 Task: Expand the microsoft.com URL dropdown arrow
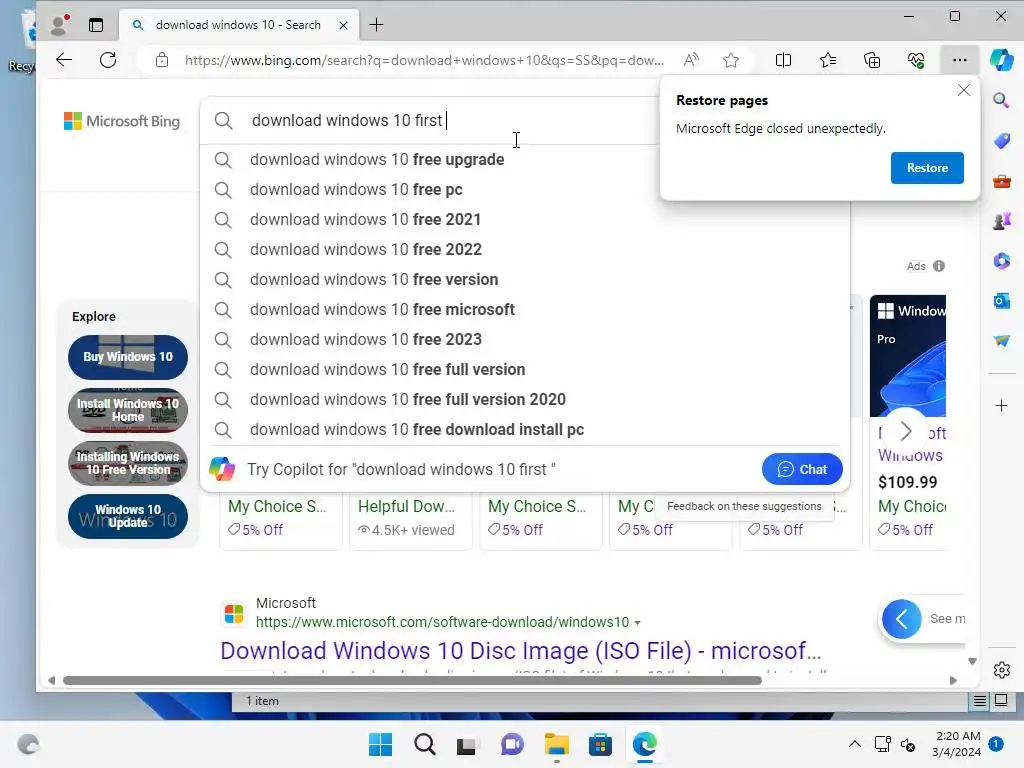tap(637, 623)
